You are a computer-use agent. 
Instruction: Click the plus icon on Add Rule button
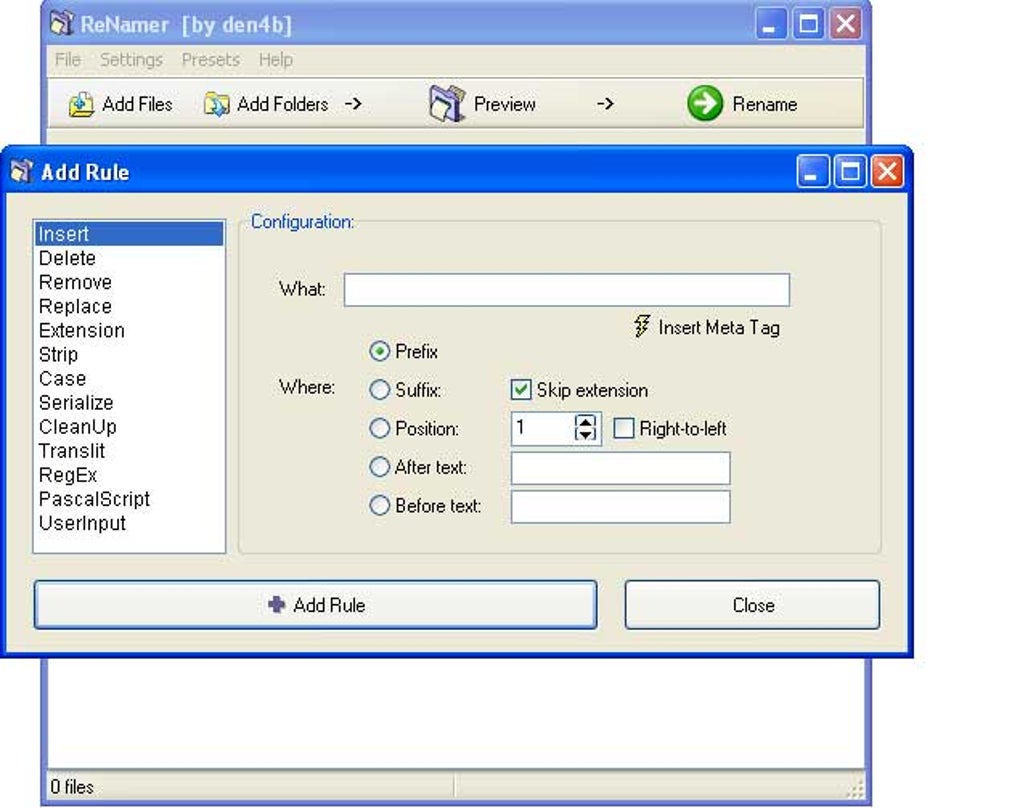point(276,604)
